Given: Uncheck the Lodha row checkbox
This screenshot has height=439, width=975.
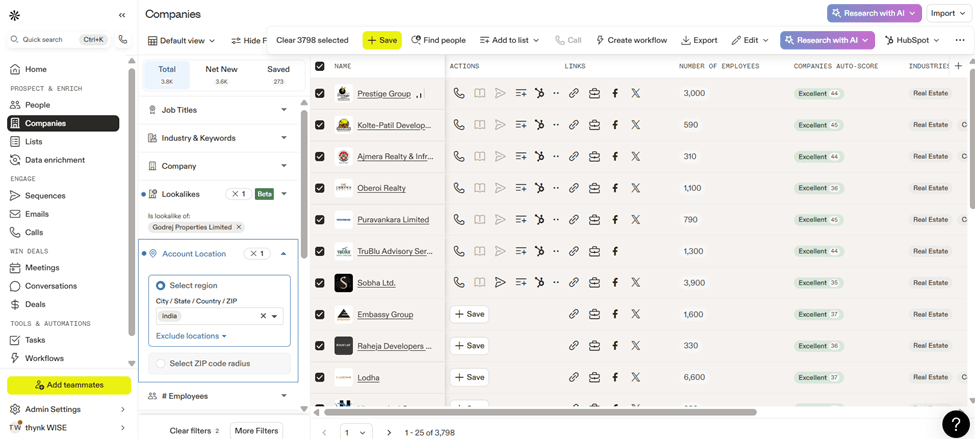Looking at the screenshot, I should point(320,377).
